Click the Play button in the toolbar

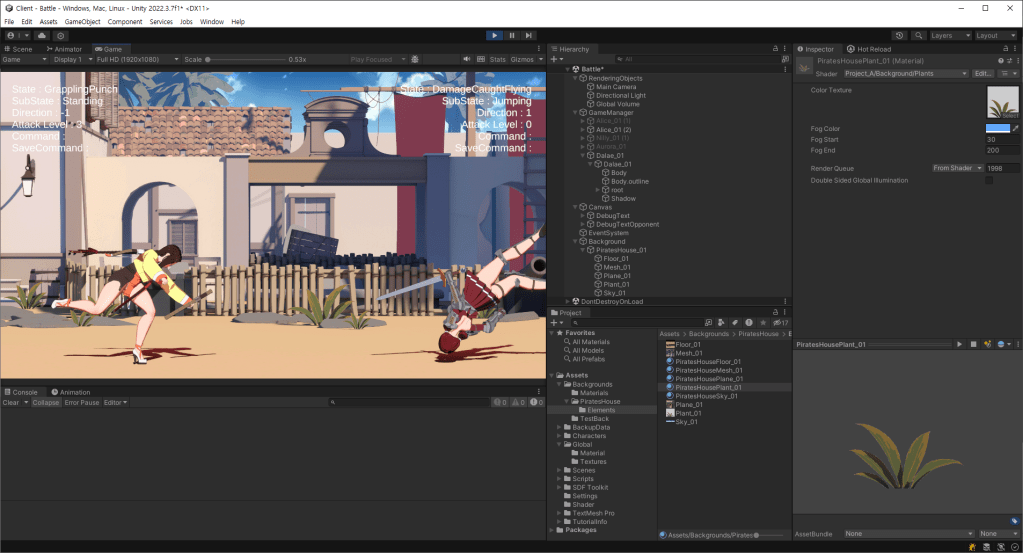pos(494,35)
